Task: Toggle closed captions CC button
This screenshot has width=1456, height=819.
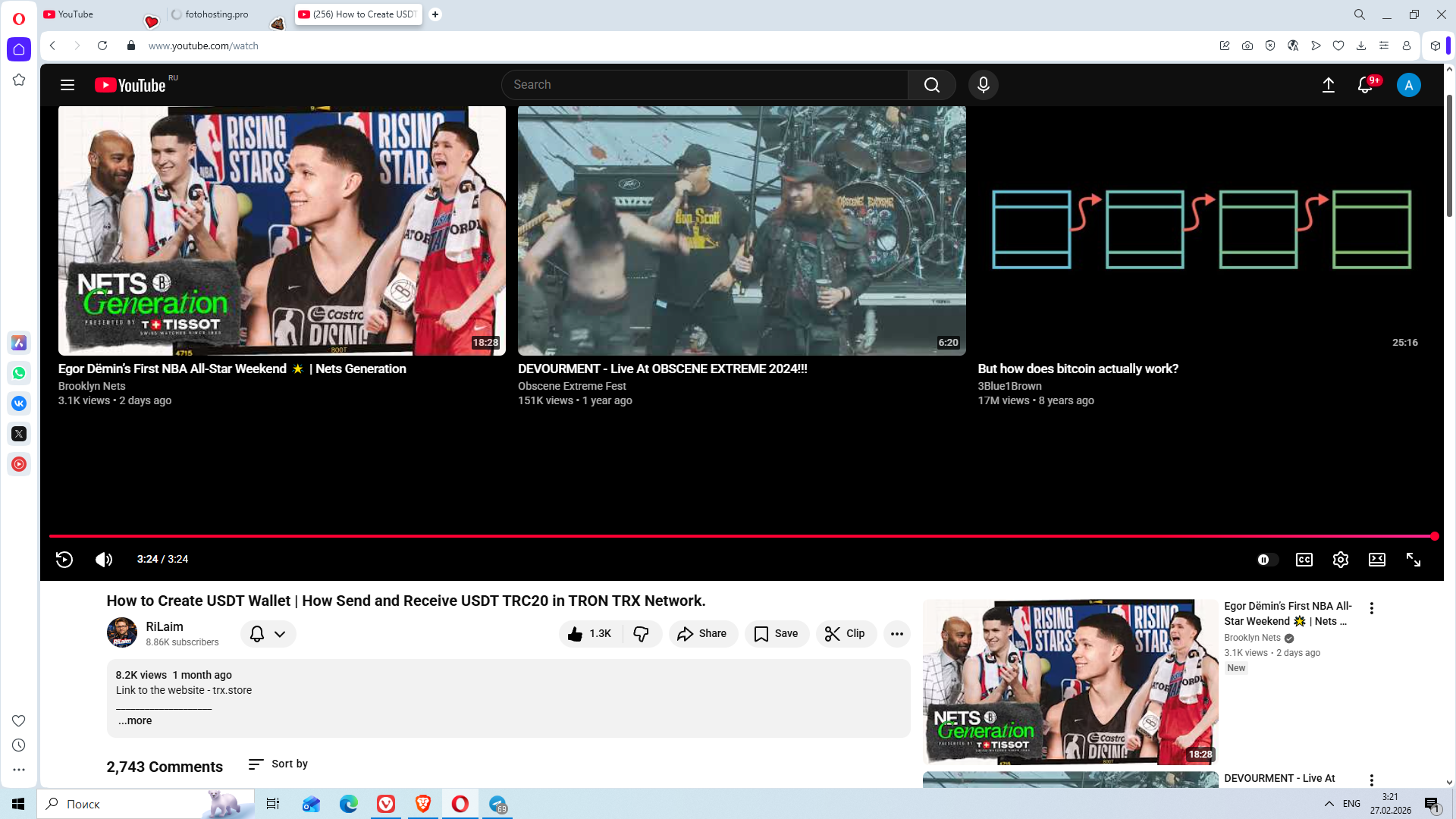Action: pos(1304,560)
